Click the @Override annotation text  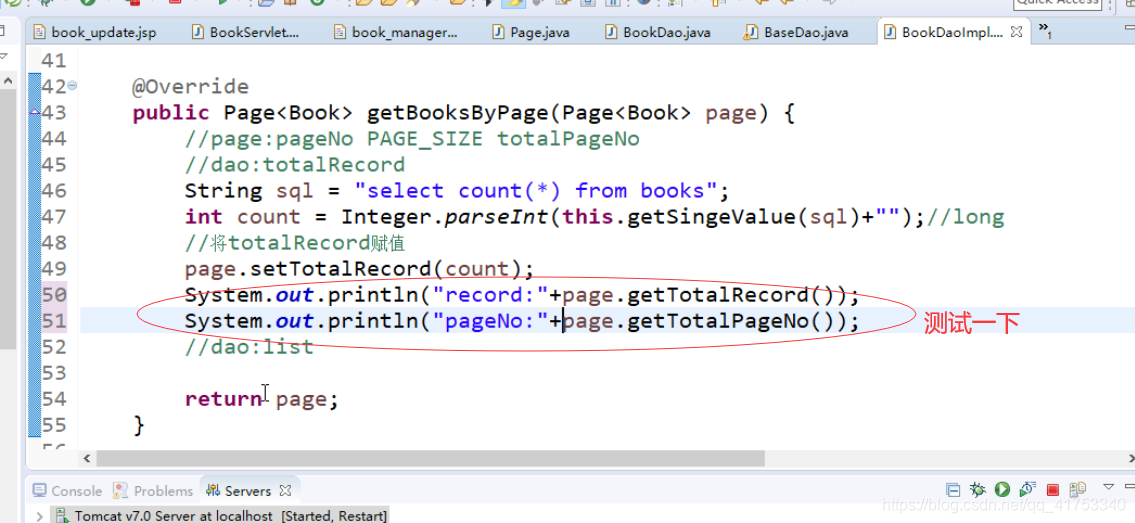tap(190, 87)
